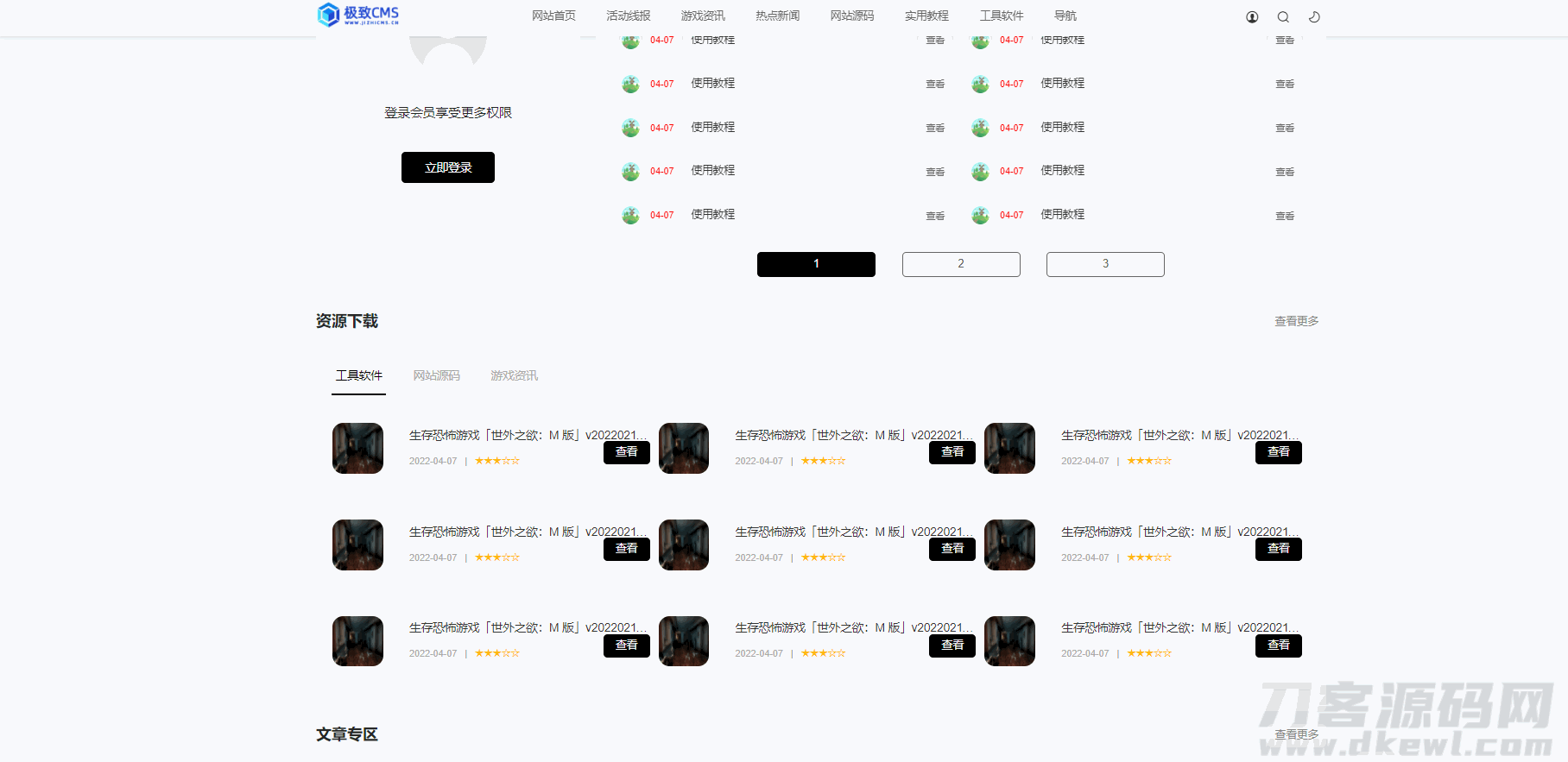Open the top-left game thumbnail in 资源下载

[x=357, y=448]
